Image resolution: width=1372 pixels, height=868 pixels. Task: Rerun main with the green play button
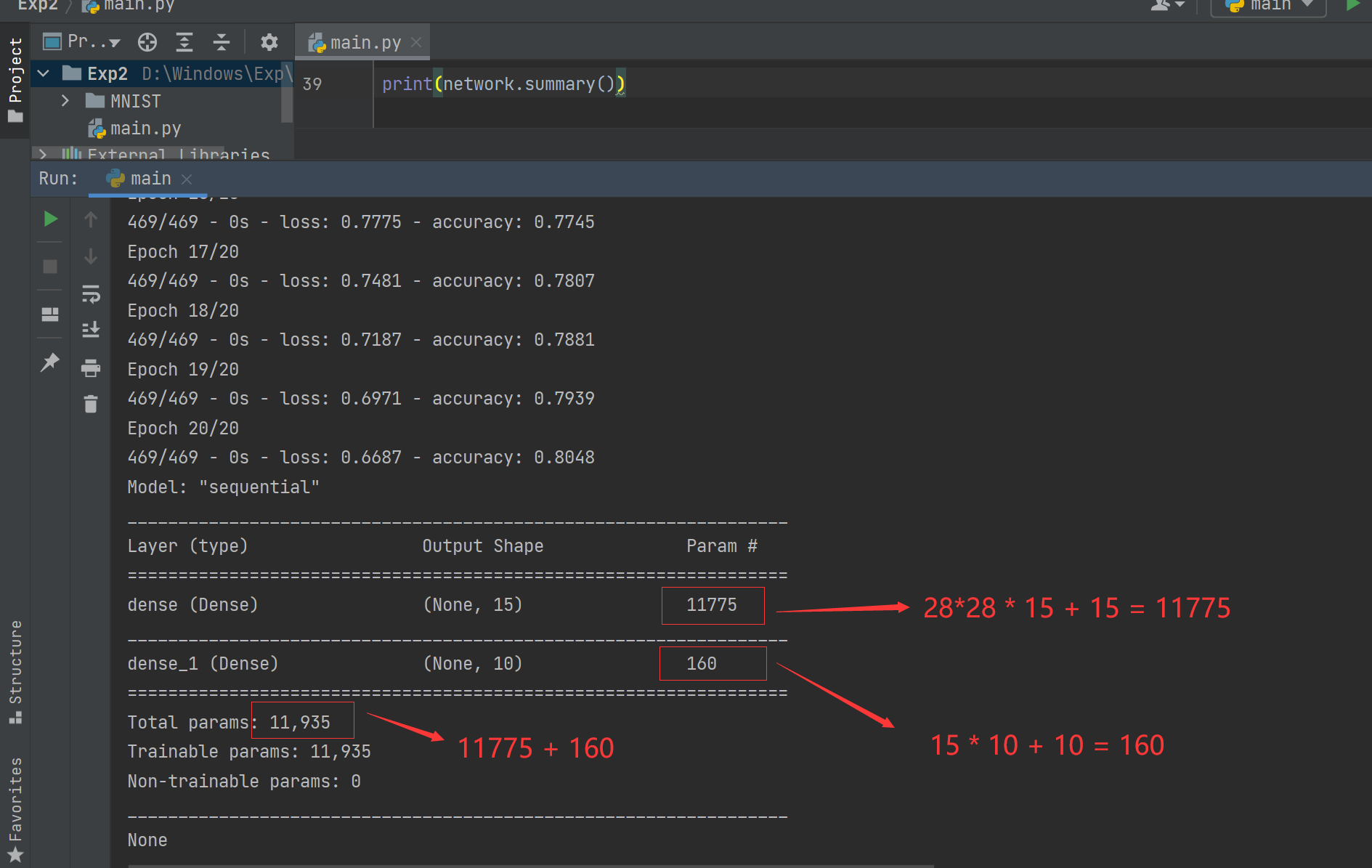tap(50, 219)
